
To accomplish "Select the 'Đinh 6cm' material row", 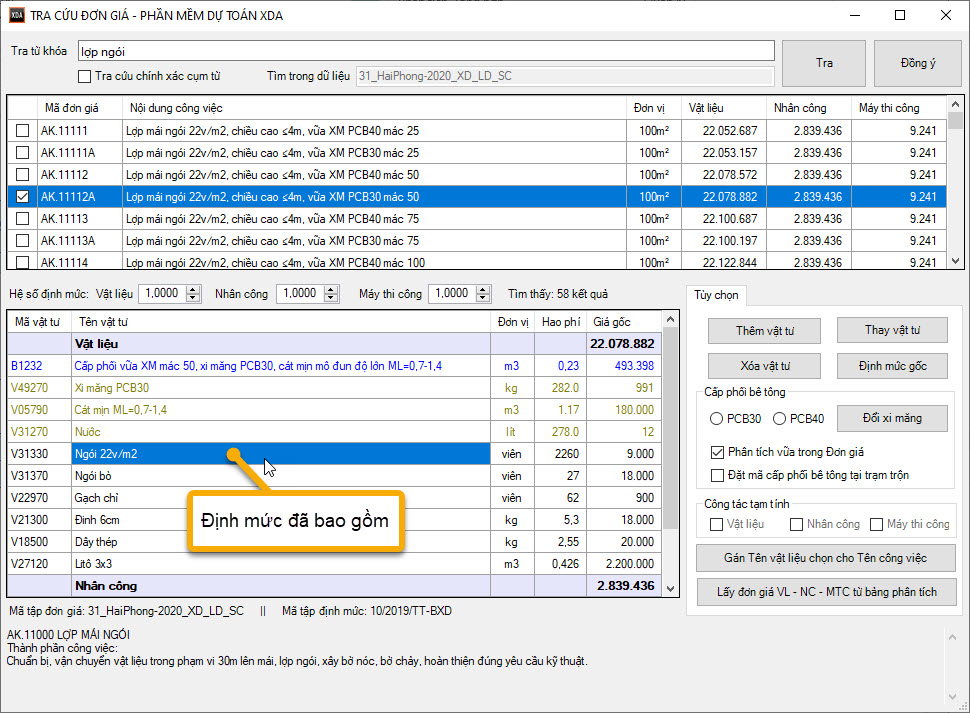I will [334, 520].
